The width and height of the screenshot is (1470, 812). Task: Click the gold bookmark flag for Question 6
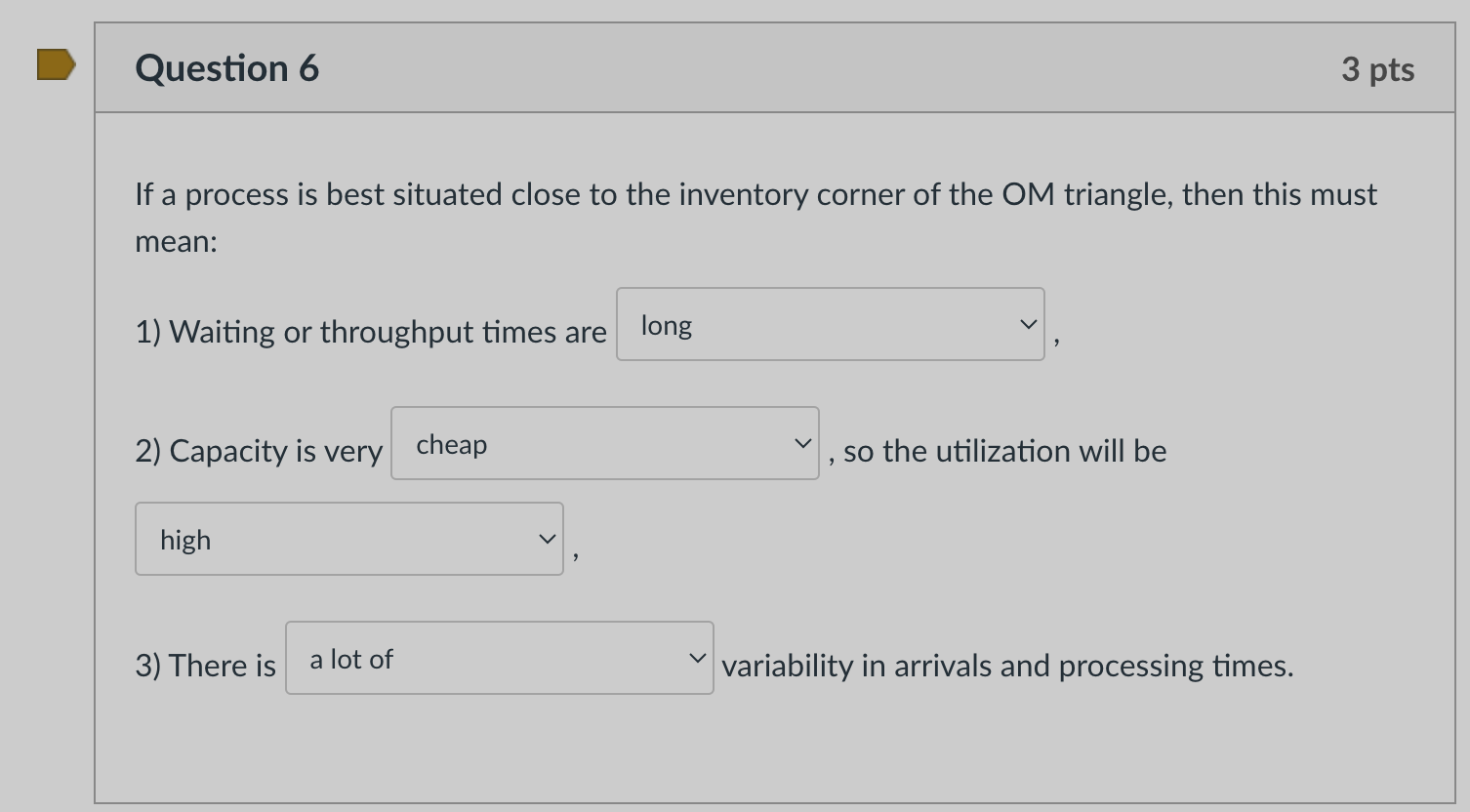pos(54,65)
